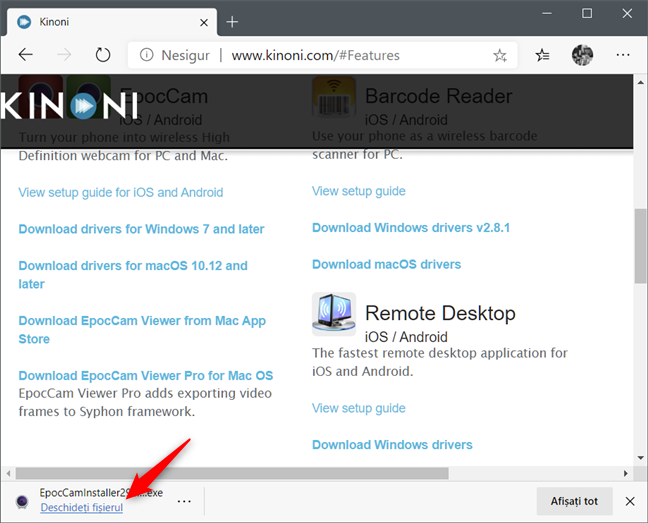Viewport: 648px width, 523px height.
Task: Open download item options three dots
Action: [x=184, y=502]
